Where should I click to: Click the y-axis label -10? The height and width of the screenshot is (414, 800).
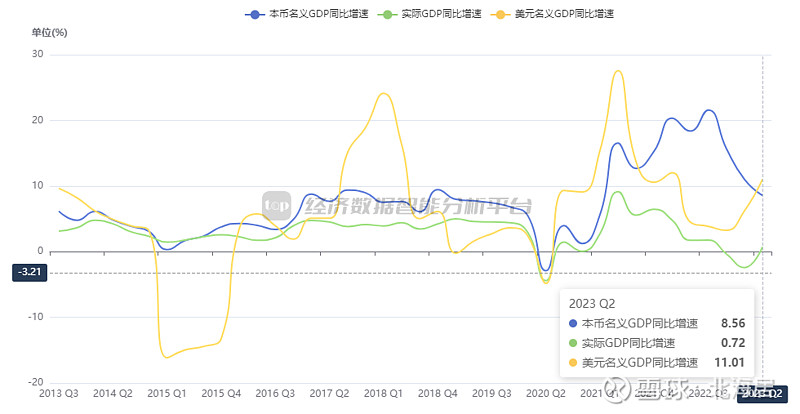[x=35, y=316]
